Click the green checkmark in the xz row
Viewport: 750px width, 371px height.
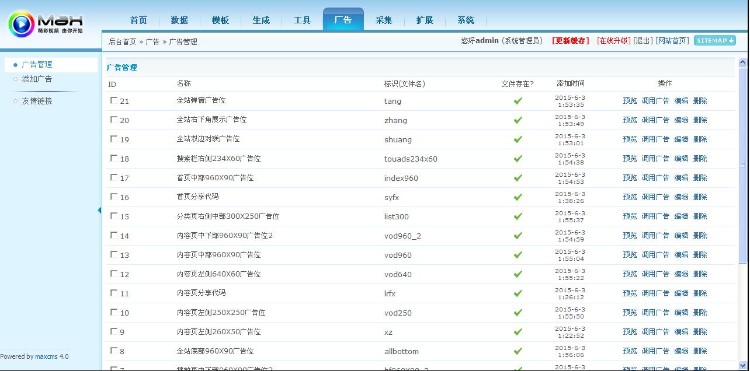518,332
